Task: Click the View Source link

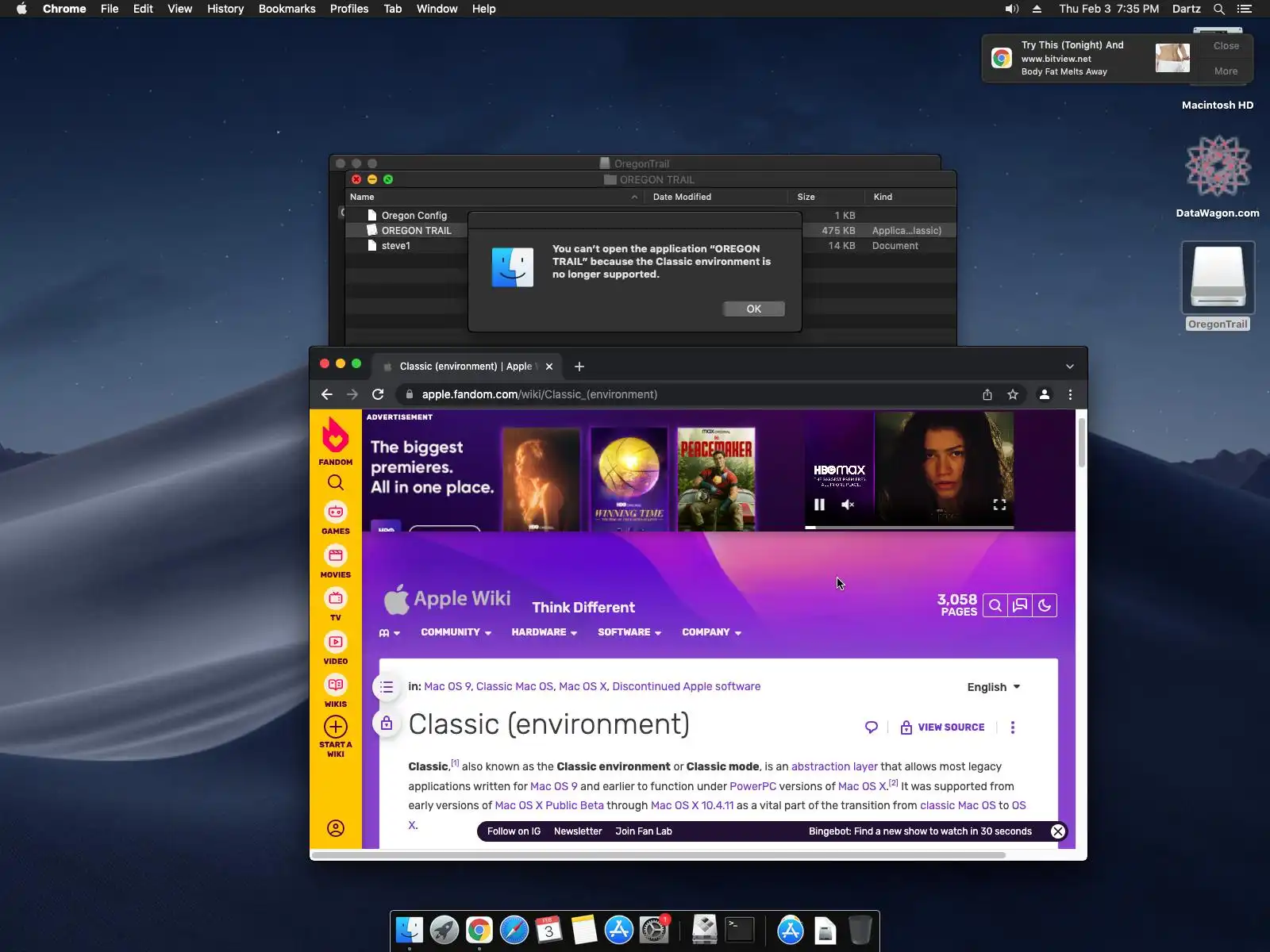Action: [943, 727]
